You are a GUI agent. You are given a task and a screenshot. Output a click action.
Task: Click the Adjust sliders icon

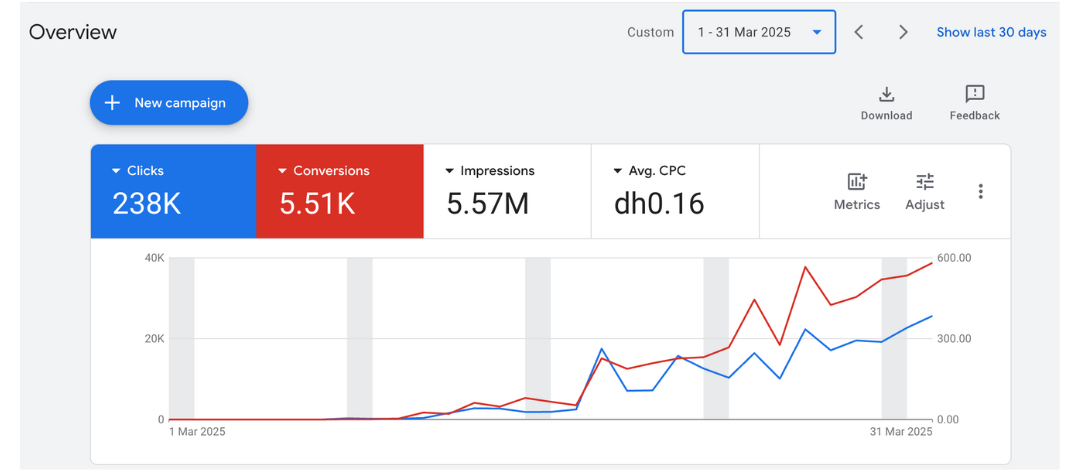click(925, 182)
